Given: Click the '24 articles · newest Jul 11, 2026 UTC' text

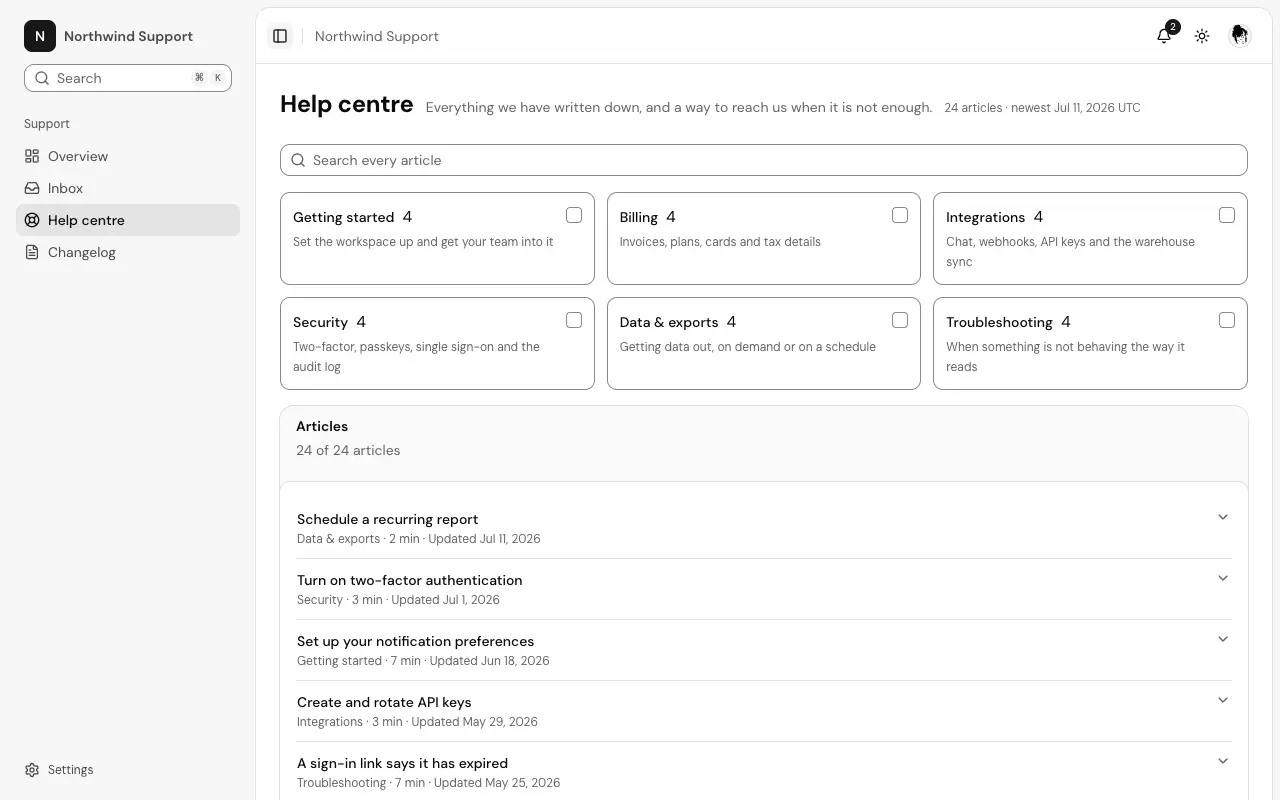Looking at the screenshot, I should [x=1042, y=108].
